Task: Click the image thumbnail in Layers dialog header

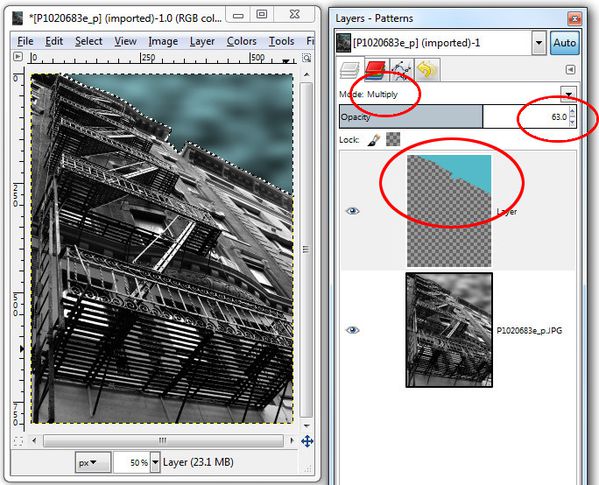Action: point(343,43)
